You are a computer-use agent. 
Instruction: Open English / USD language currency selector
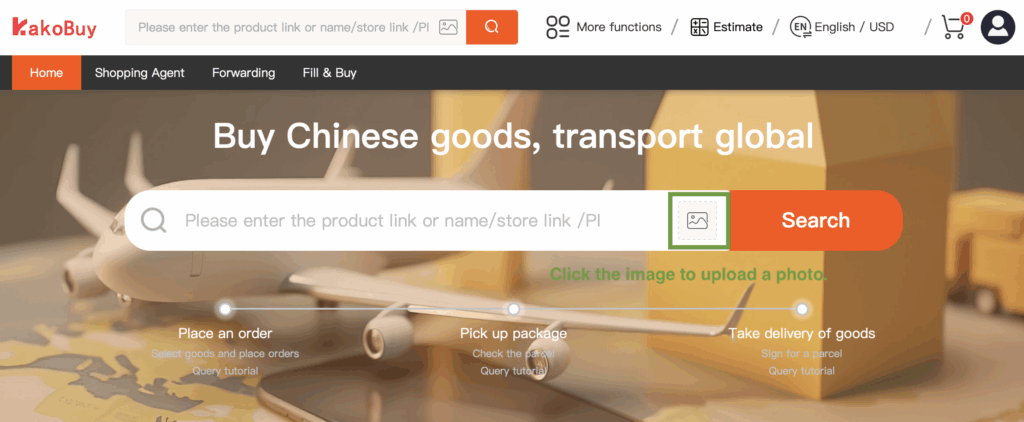click(854, 27)
